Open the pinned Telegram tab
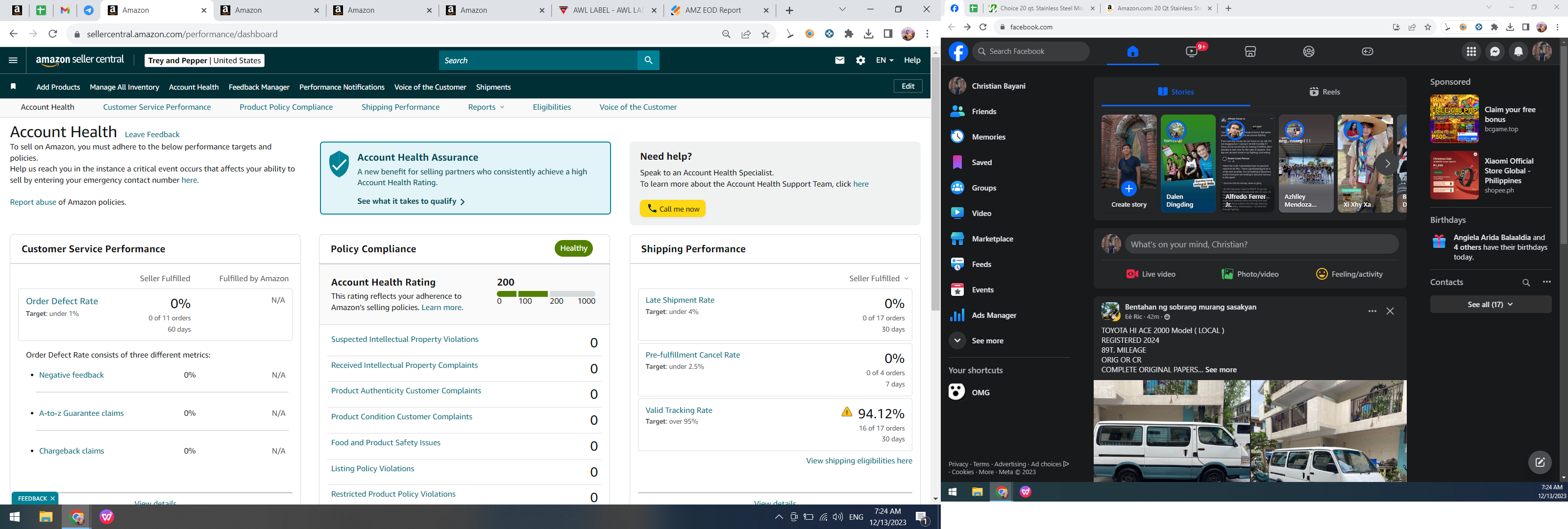1568x529 pixels. 89,10
